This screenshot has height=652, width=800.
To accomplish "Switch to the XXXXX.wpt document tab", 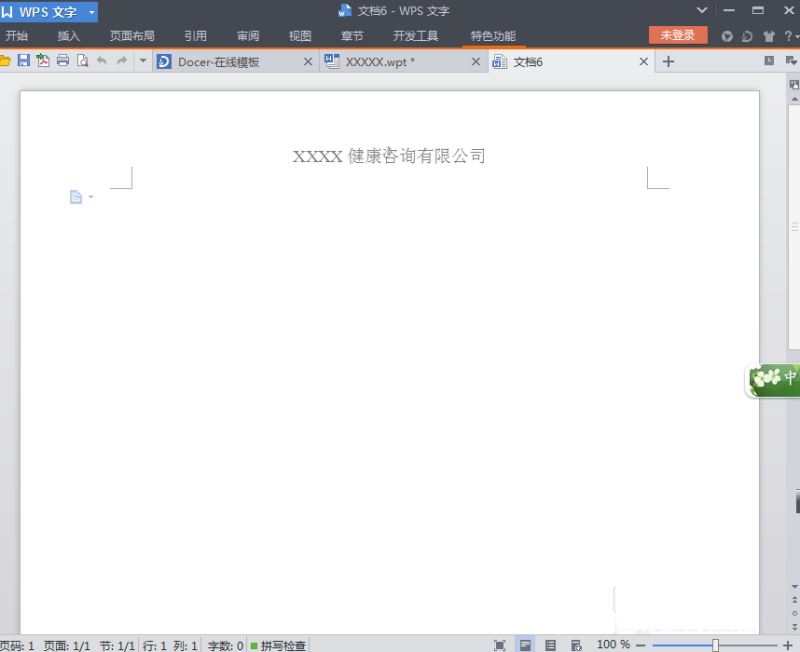I will 380,62.
